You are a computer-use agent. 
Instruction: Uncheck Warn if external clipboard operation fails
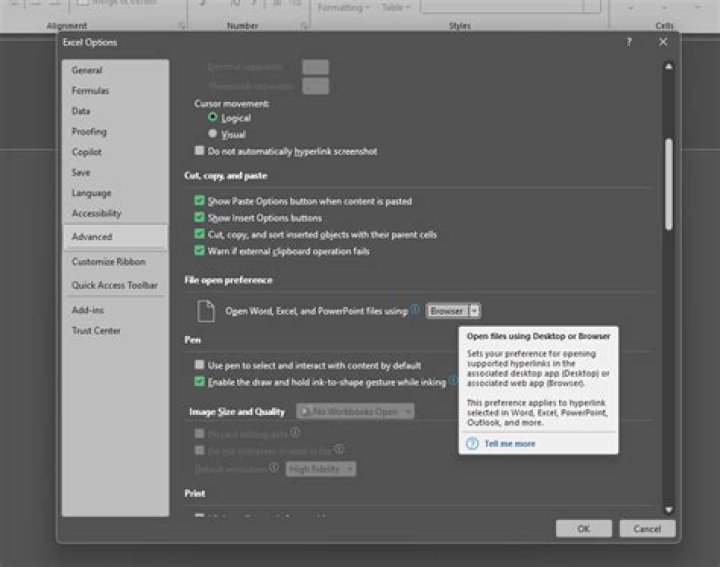pos(199,250)
